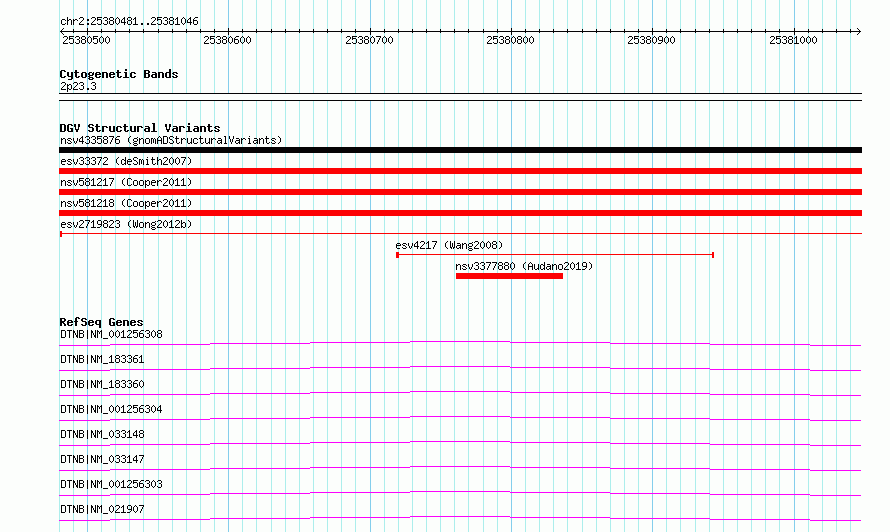Image resolution: width=890 pixels, height=532 pixels.
Task: Click ruler position label 25380800
Action: tap(510, 40)
